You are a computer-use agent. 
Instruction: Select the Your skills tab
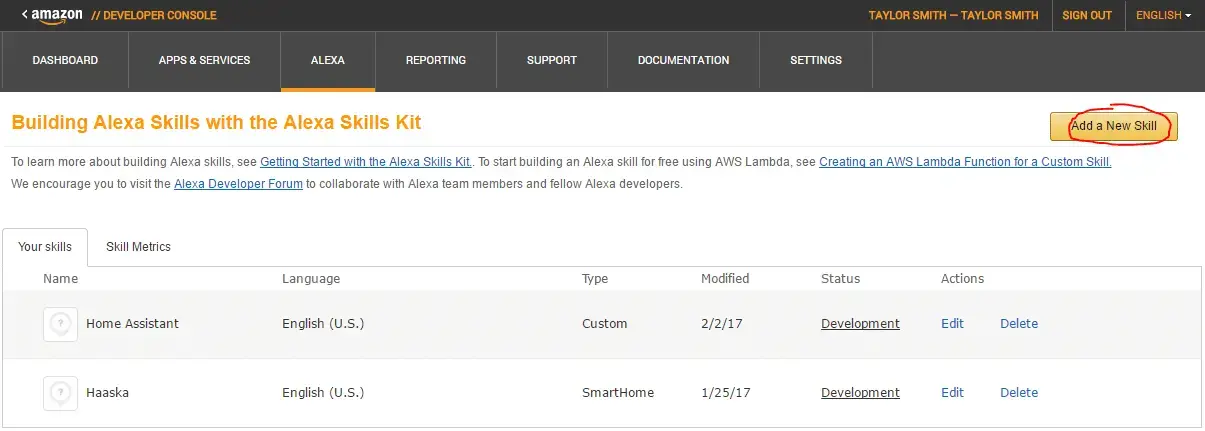point(45,247)
